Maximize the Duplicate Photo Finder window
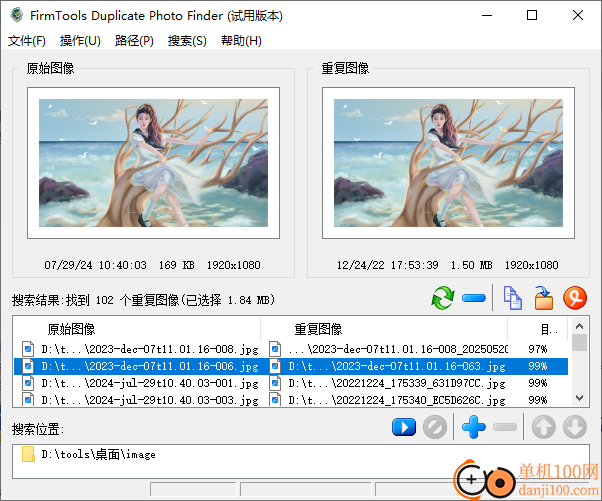This screenshot has width=602, height=501. tap(532, 15)
